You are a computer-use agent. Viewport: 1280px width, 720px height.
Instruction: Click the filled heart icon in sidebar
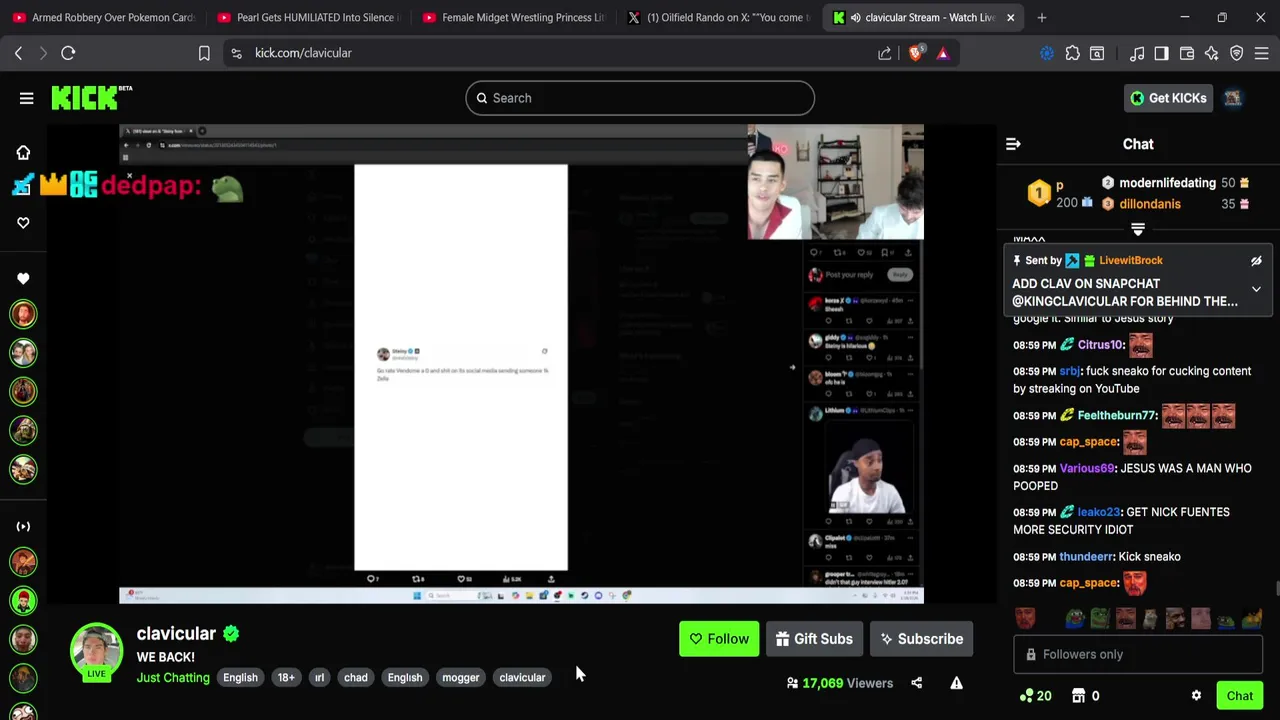pos(23,278)
